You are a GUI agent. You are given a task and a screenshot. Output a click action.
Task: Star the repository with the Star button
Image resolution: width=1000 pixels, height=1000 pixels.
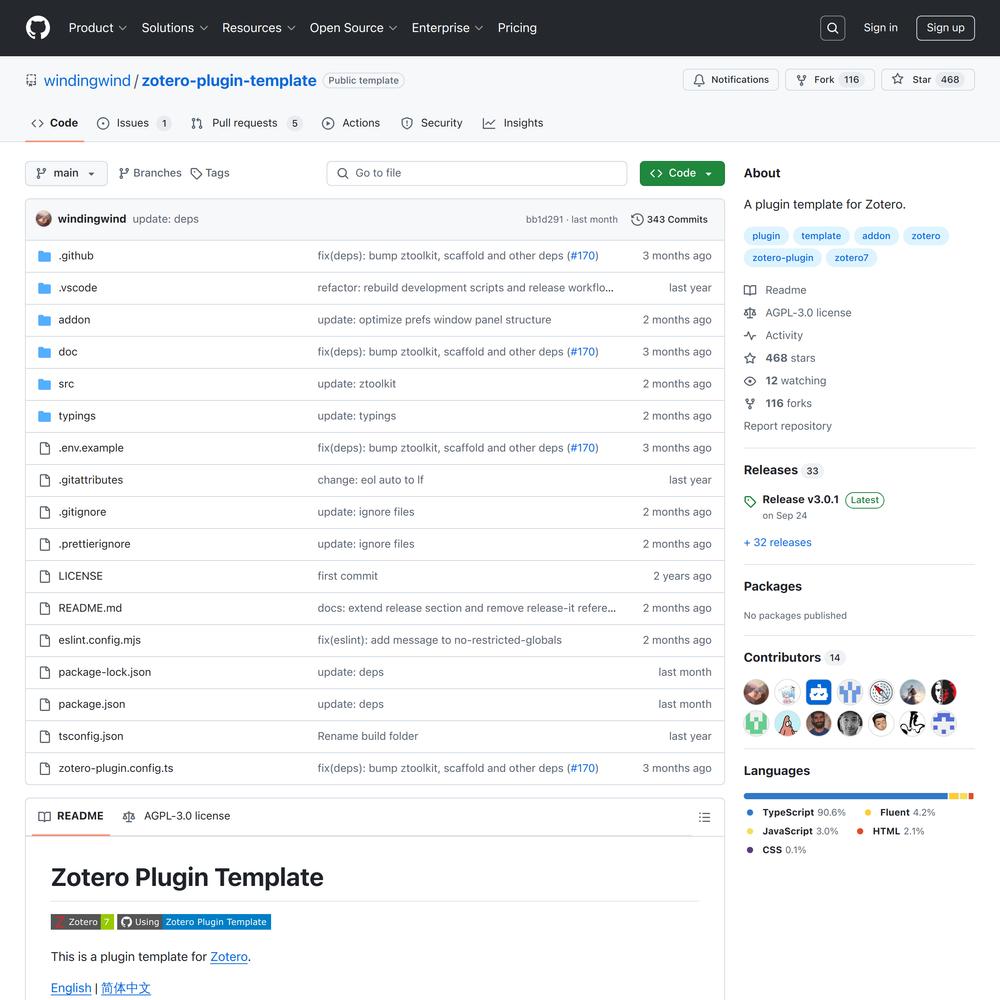[927, 80]
